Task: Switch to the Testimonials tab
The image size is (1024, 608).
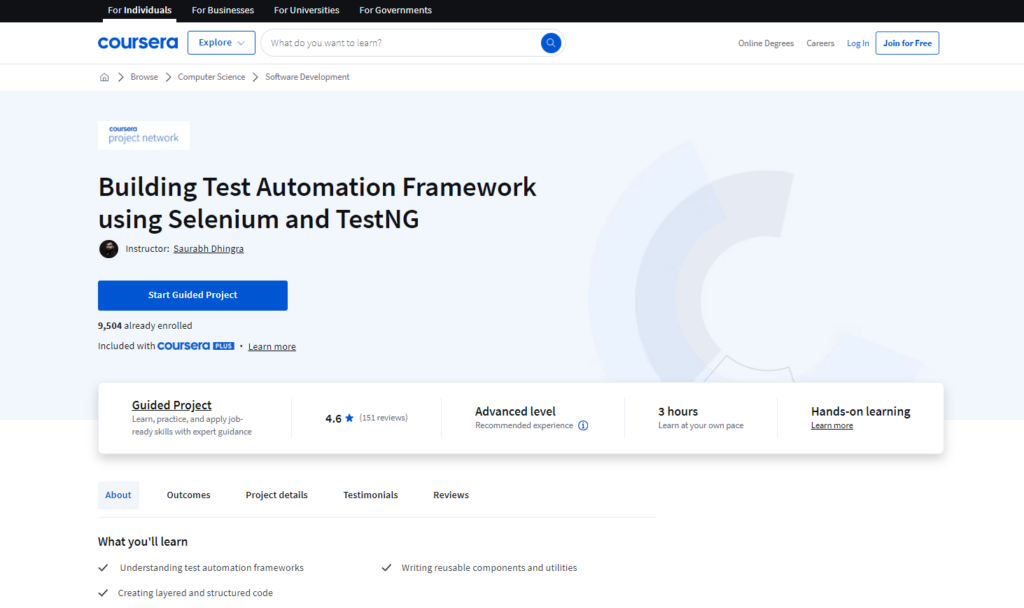Action: pos(370,495)
